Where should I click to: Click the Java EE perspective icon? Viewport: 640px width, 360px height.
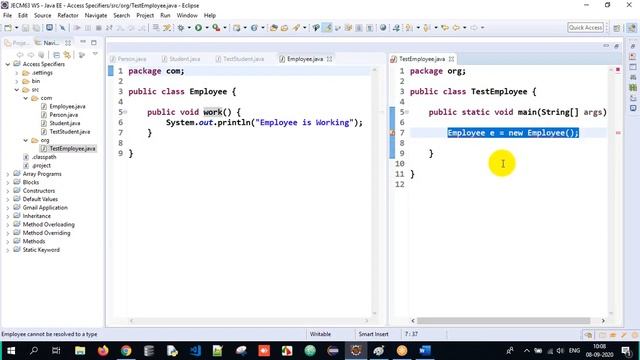[x=632, y=28]
